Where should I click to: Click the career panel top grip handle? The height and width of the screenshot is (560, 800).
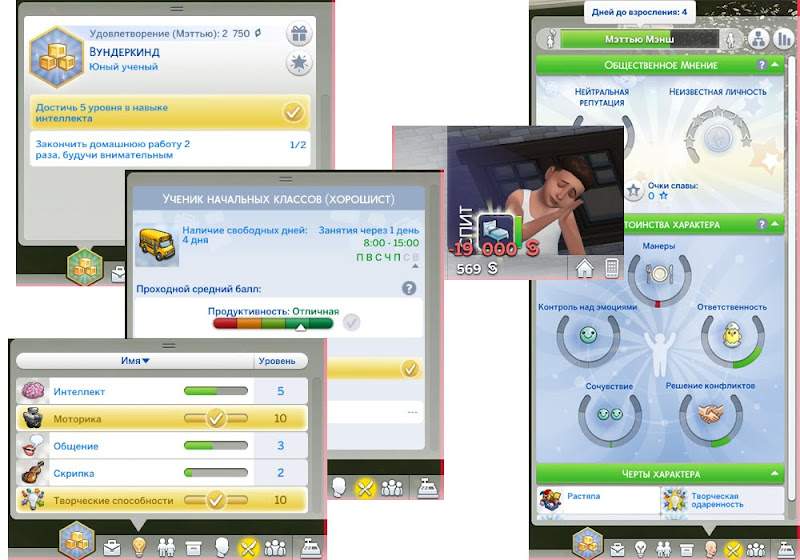tap(286, 179)
